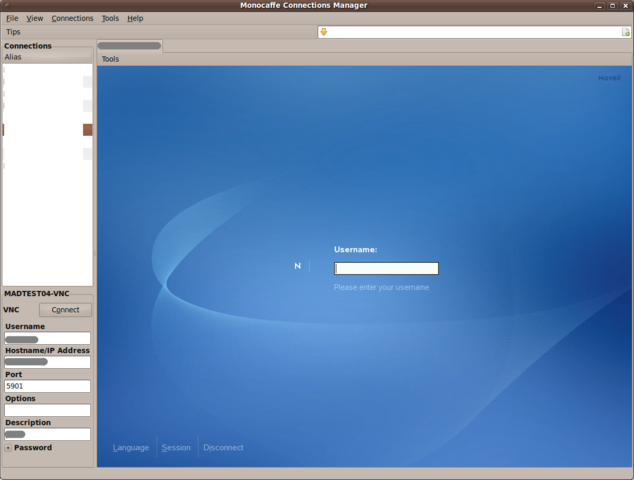The image size is (634, 480).
Task: Click the MADTEST04-VNC connection title
Action: tap(37, 294)
